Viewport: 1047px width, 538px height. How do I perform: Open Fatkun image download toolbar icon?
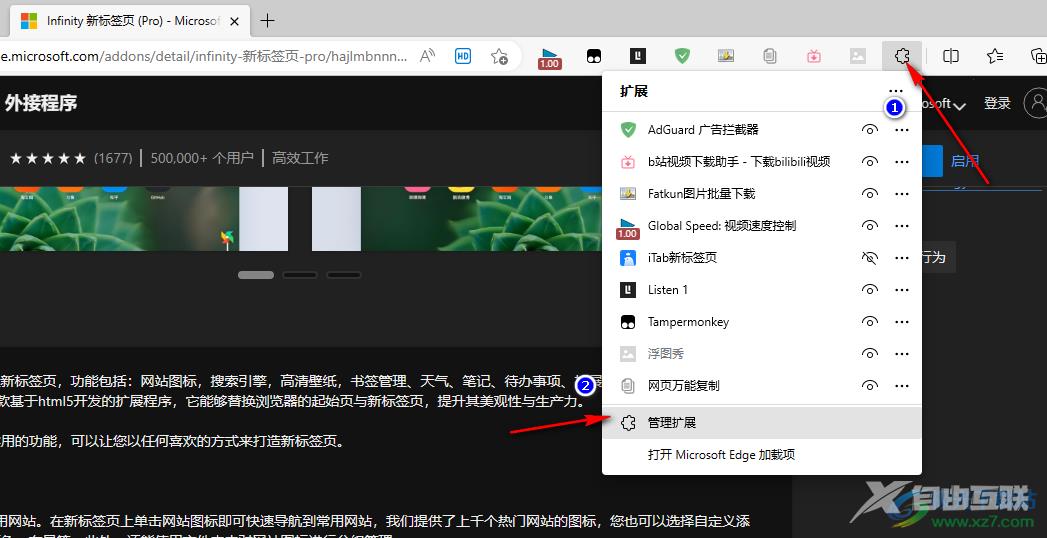726,56
